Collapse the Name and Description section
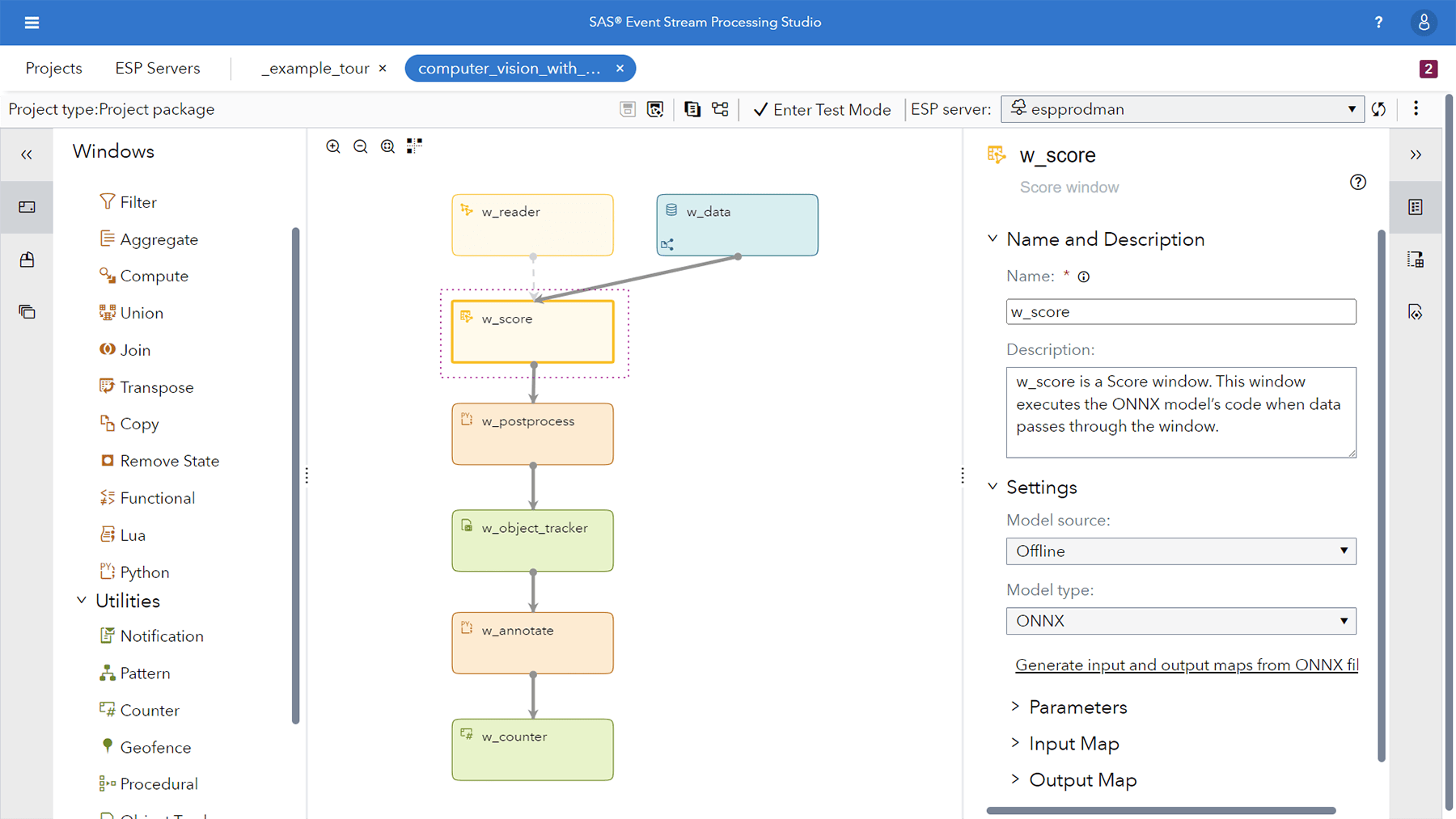The width and height of the screenshot is (1456, 819). (993, 239)
